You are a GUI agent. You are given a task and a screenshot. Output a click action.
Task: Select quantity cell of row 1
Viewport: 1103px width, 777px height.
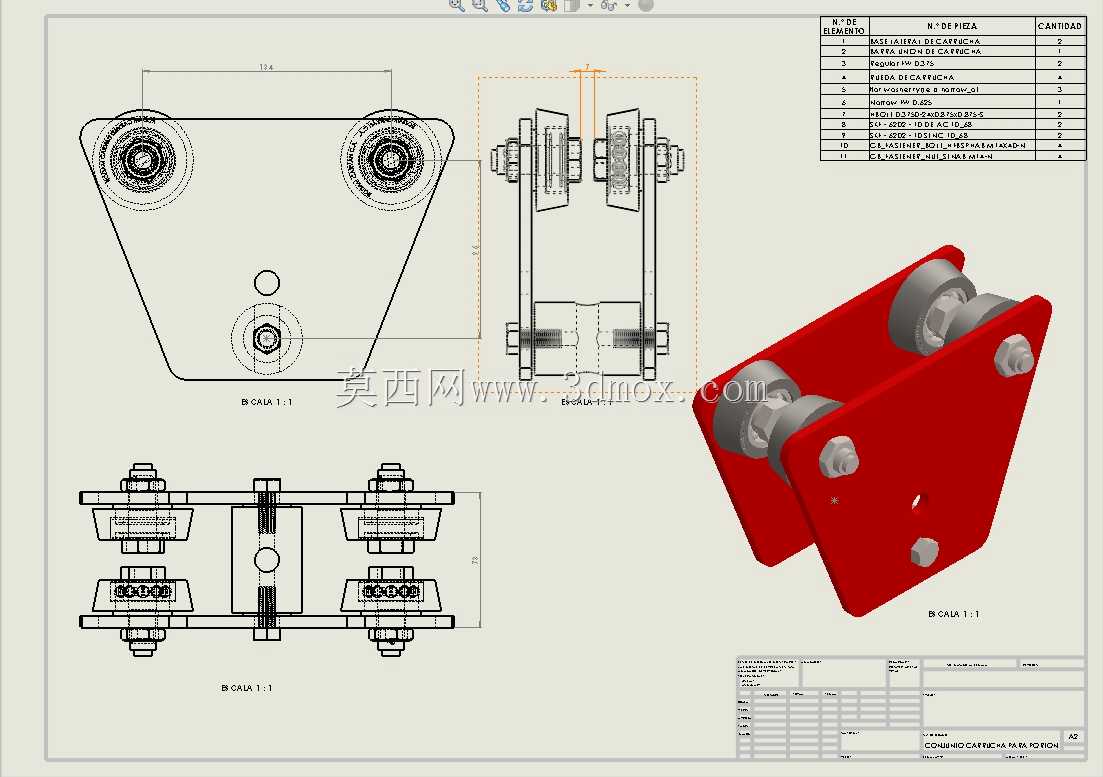coord(1060,41)
